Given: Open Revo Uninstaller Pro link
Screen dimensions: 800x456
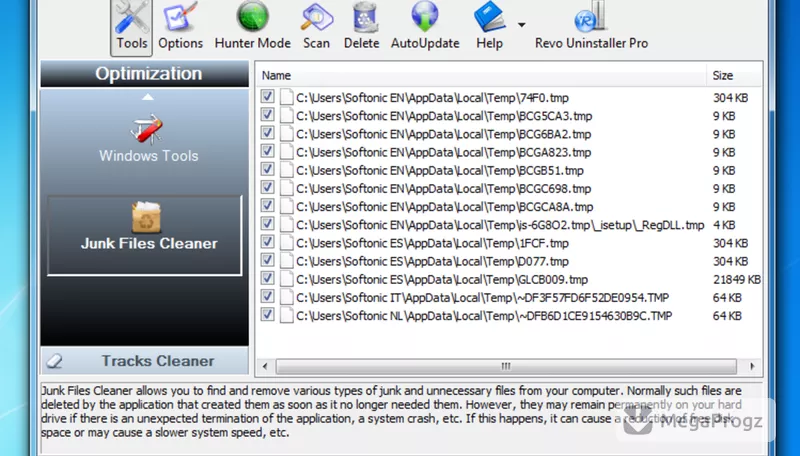Looking at the screenshot, I should coord(591,27).
